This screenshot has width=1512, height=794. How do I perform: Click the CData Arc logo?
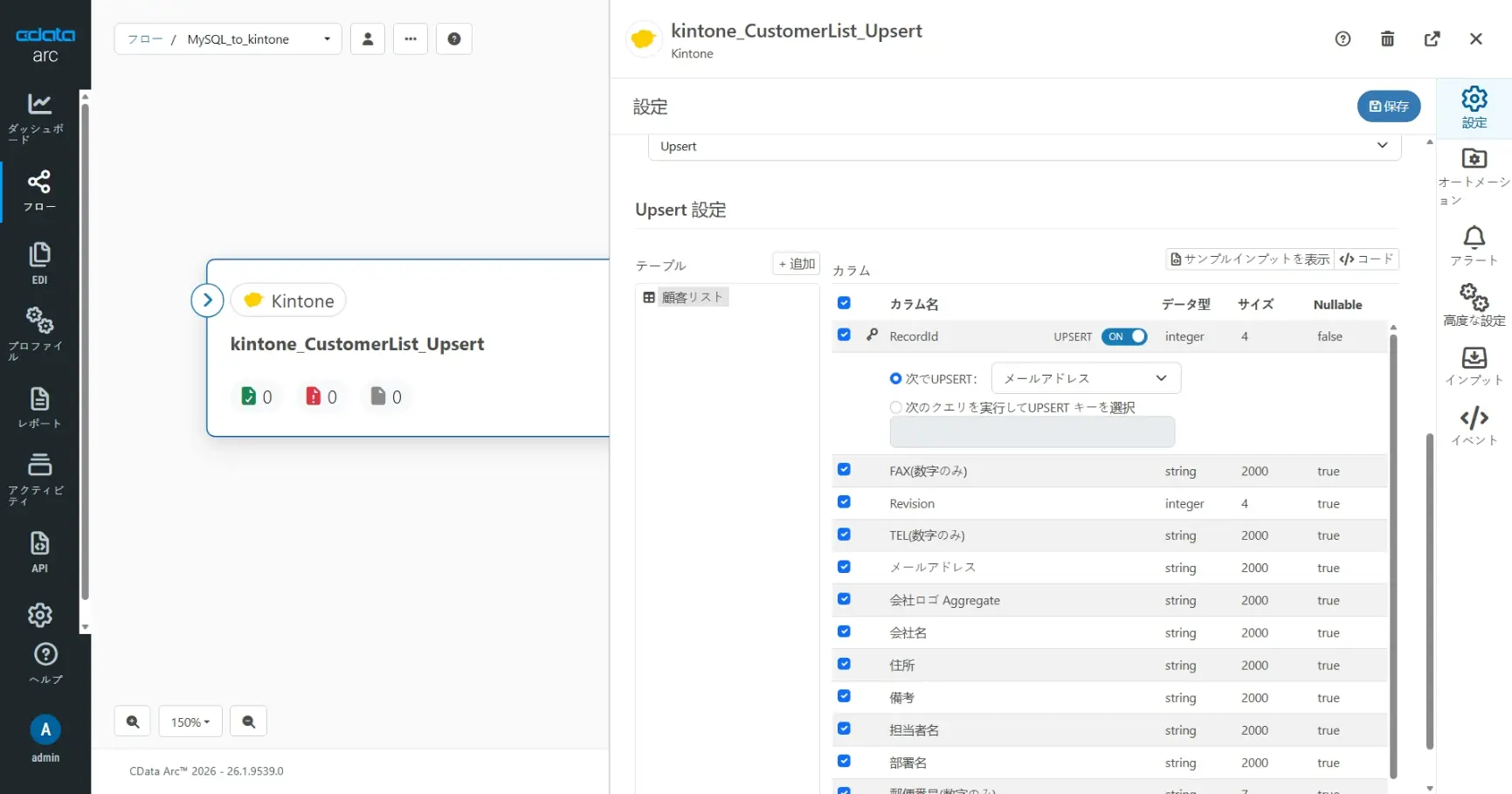(x=45, y=45)
